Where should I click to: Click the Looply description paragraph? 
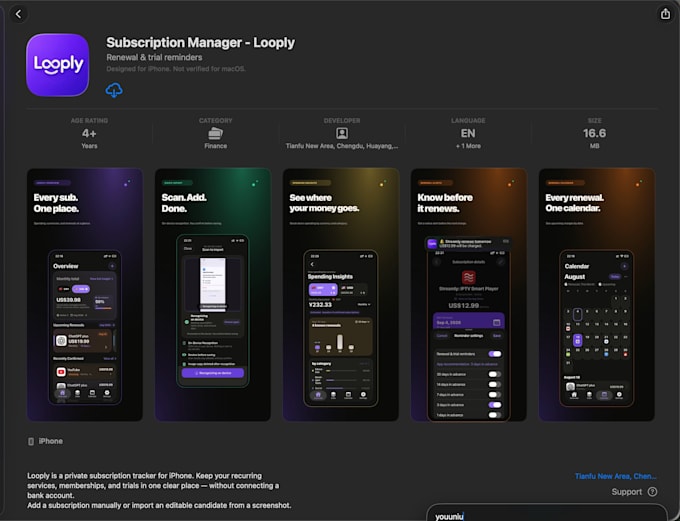click(x=159, y=491)
